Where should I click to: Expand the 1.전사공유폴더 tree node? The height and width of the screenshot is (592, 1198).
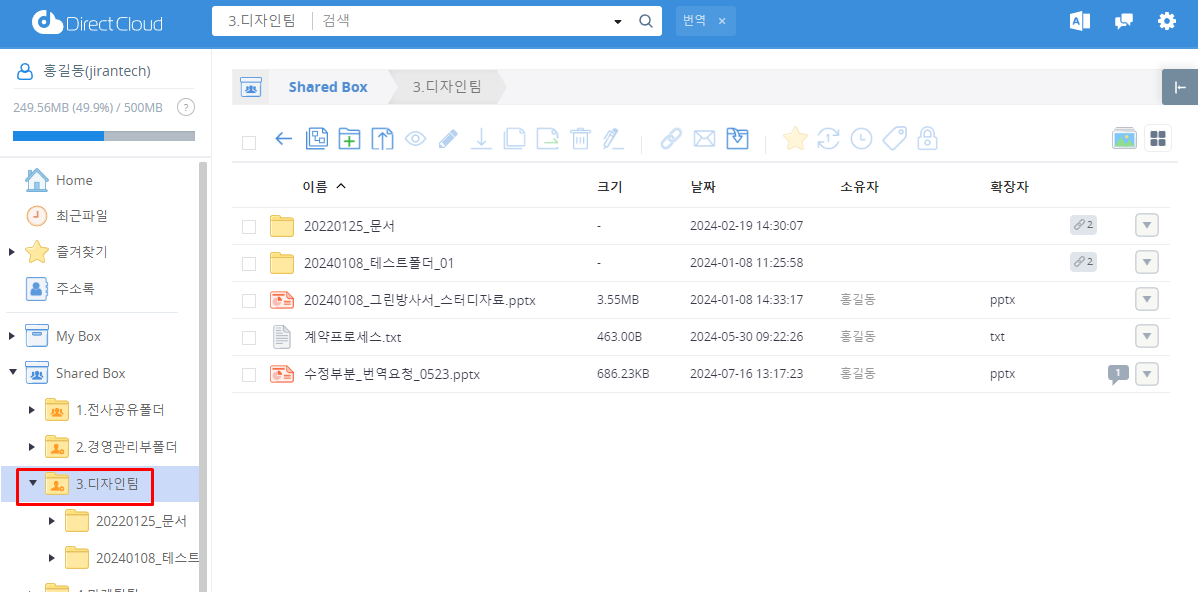point(32,410)
